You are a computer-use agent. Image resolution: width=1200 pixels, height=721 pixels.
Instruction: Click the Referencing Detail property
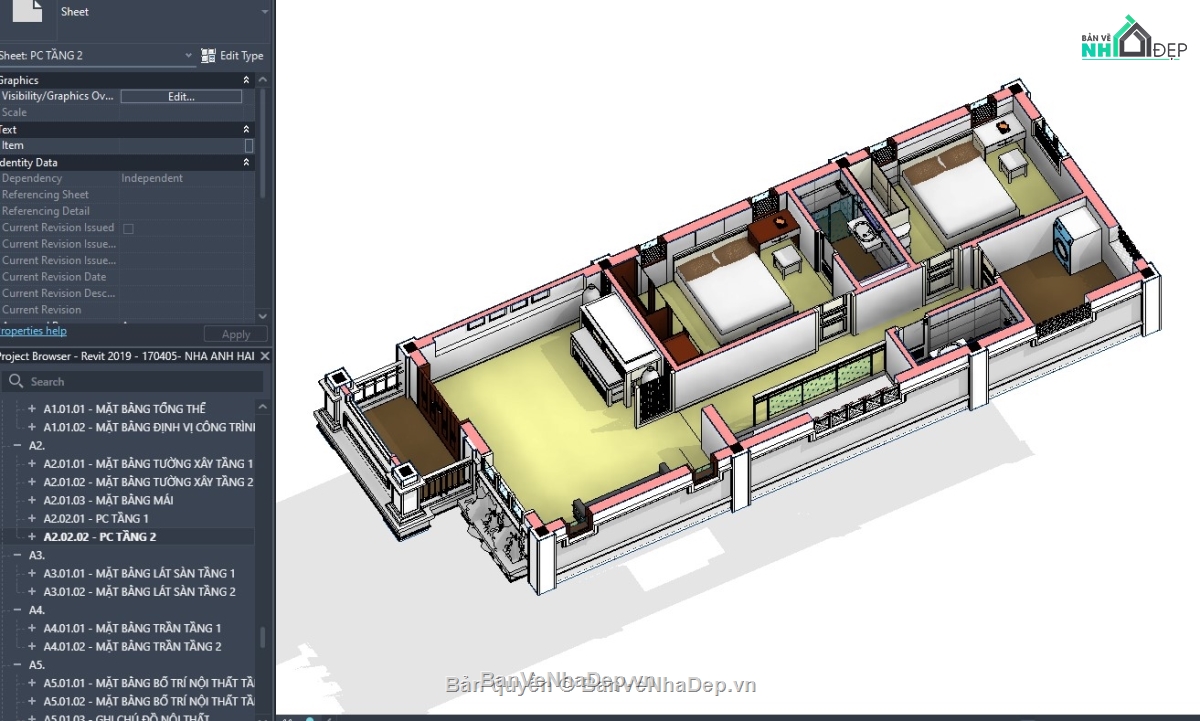46,211
